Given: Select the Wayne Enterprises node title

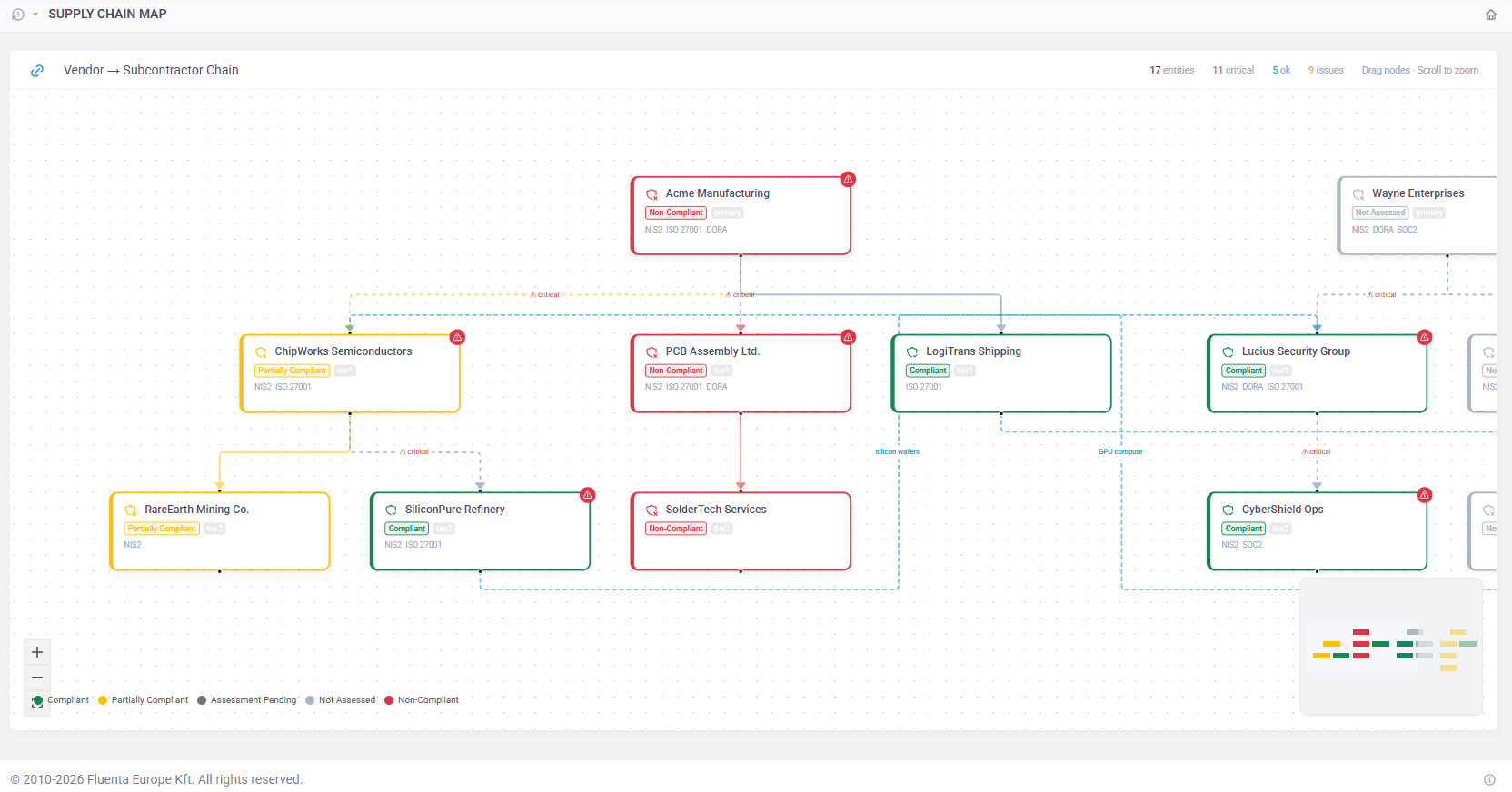Looking at the screenshot, I should click(1417, 193).
